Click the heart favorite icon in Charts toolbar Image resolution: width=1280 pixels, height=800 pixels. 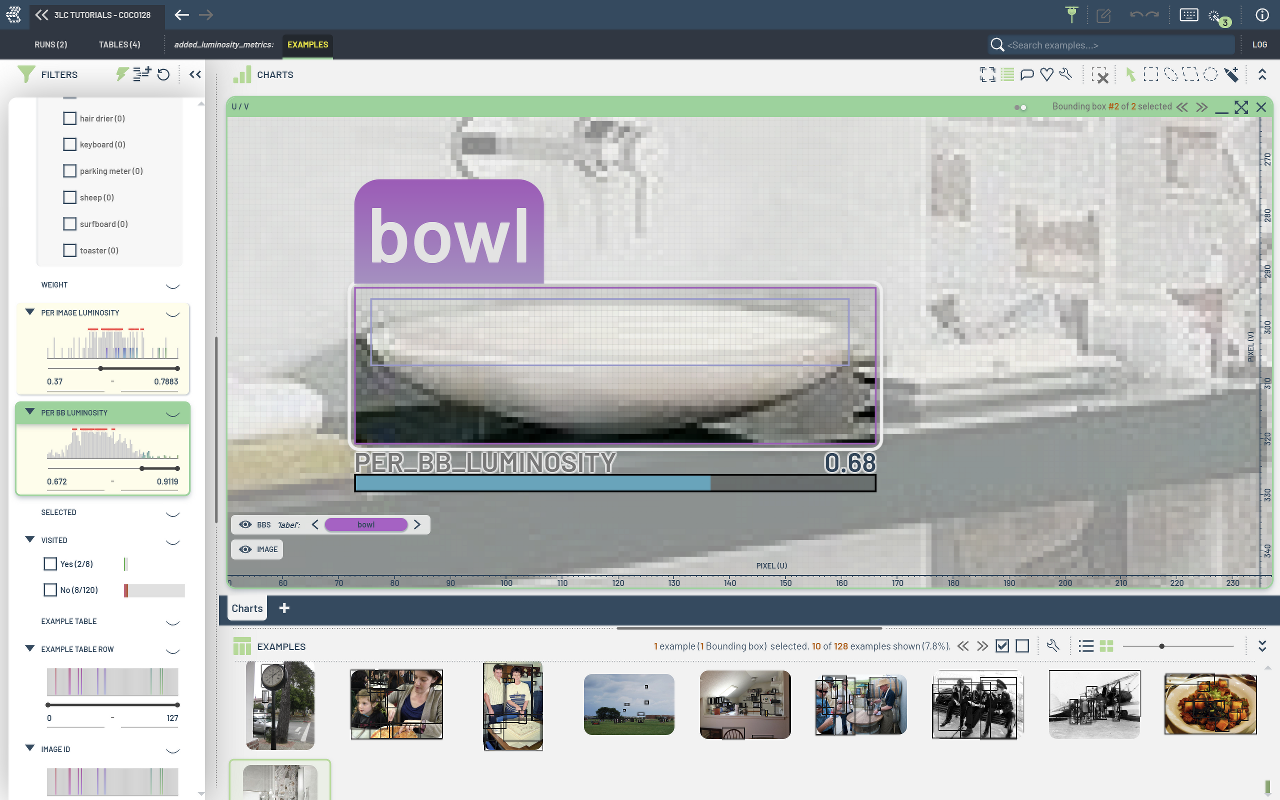pyautogui.click(x=1047, y=75)
